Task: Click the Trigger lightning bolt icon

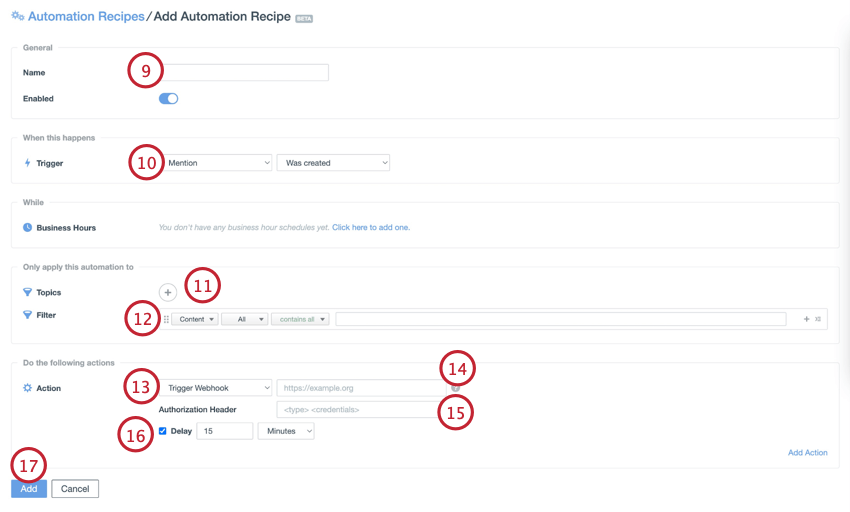Action: 27,163
